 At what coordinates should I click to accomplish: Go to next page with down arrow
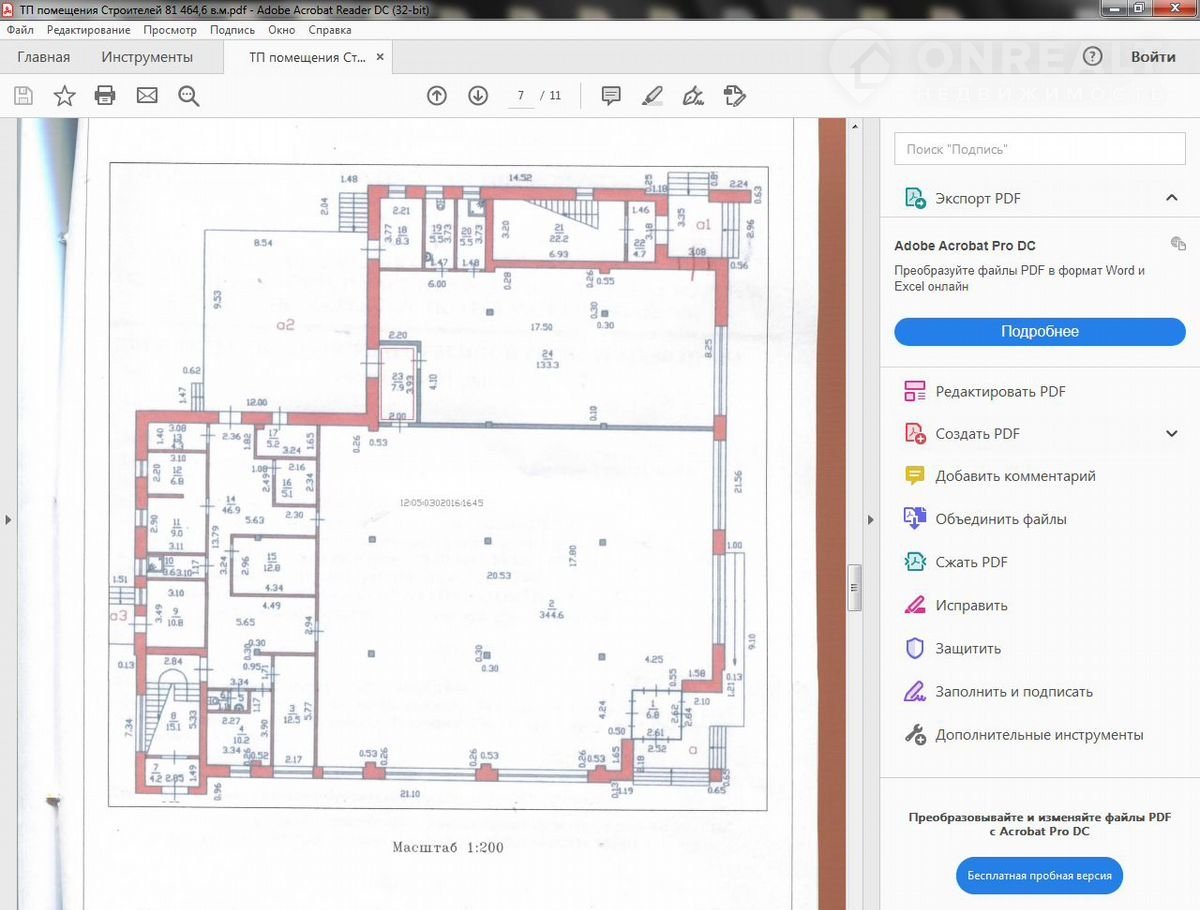(x=478, y=96)
